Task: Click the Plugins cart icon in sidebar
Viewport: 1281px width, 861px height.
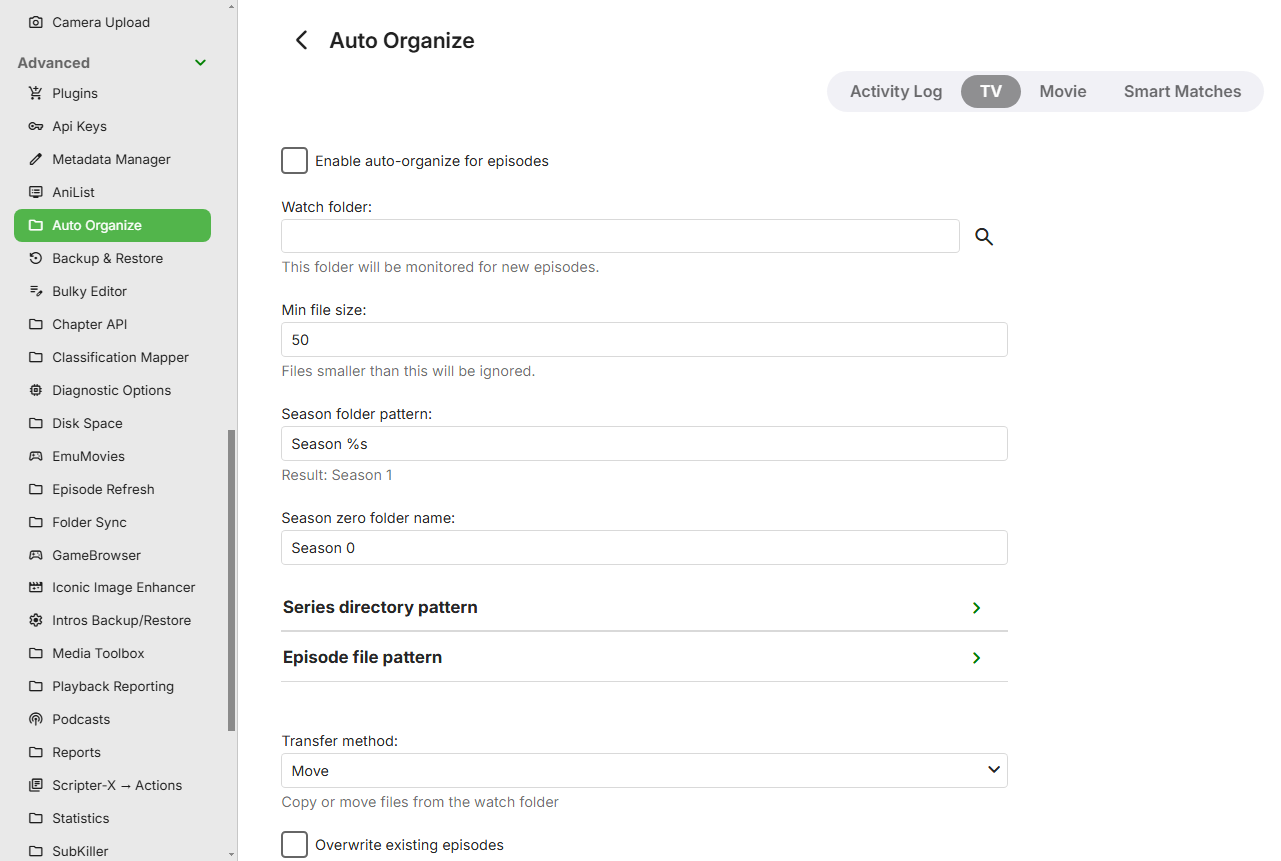Action: click(x=36, y=93)
